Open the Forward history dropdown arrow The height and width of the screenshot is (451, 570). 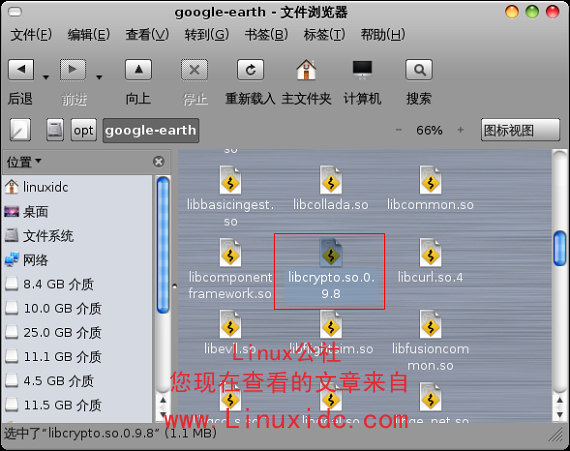tap(99, 77)
